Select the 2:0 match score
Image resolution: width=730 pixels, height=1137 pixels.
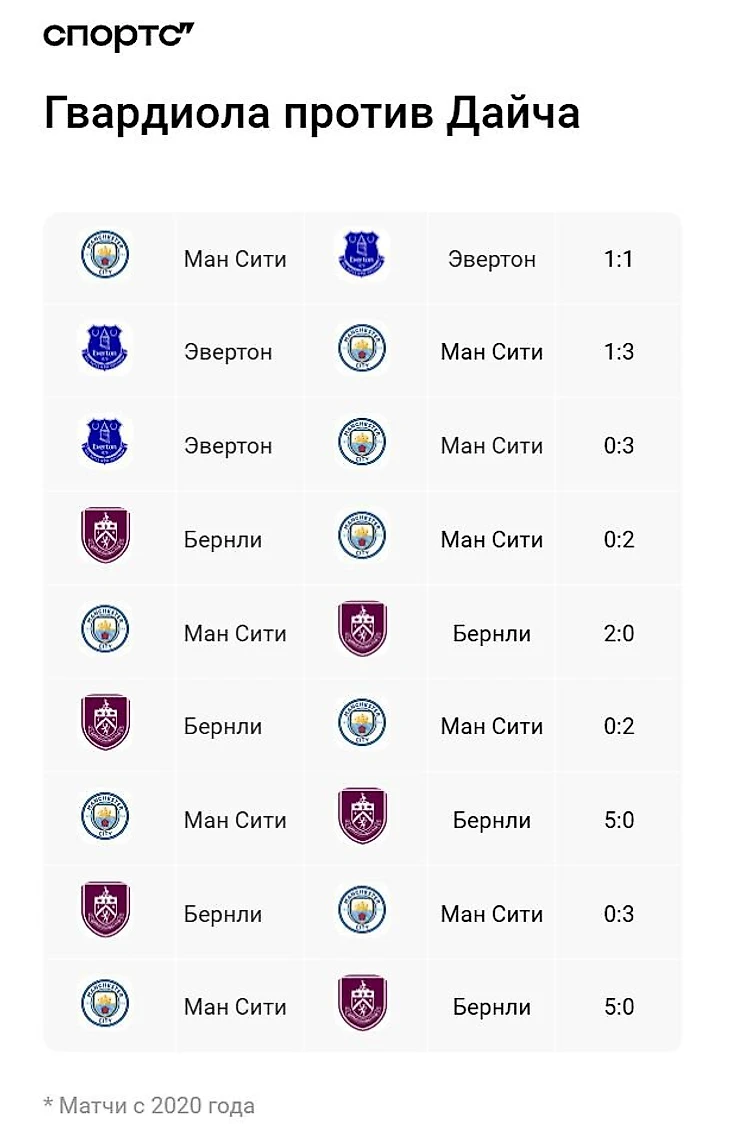(619, 633)
